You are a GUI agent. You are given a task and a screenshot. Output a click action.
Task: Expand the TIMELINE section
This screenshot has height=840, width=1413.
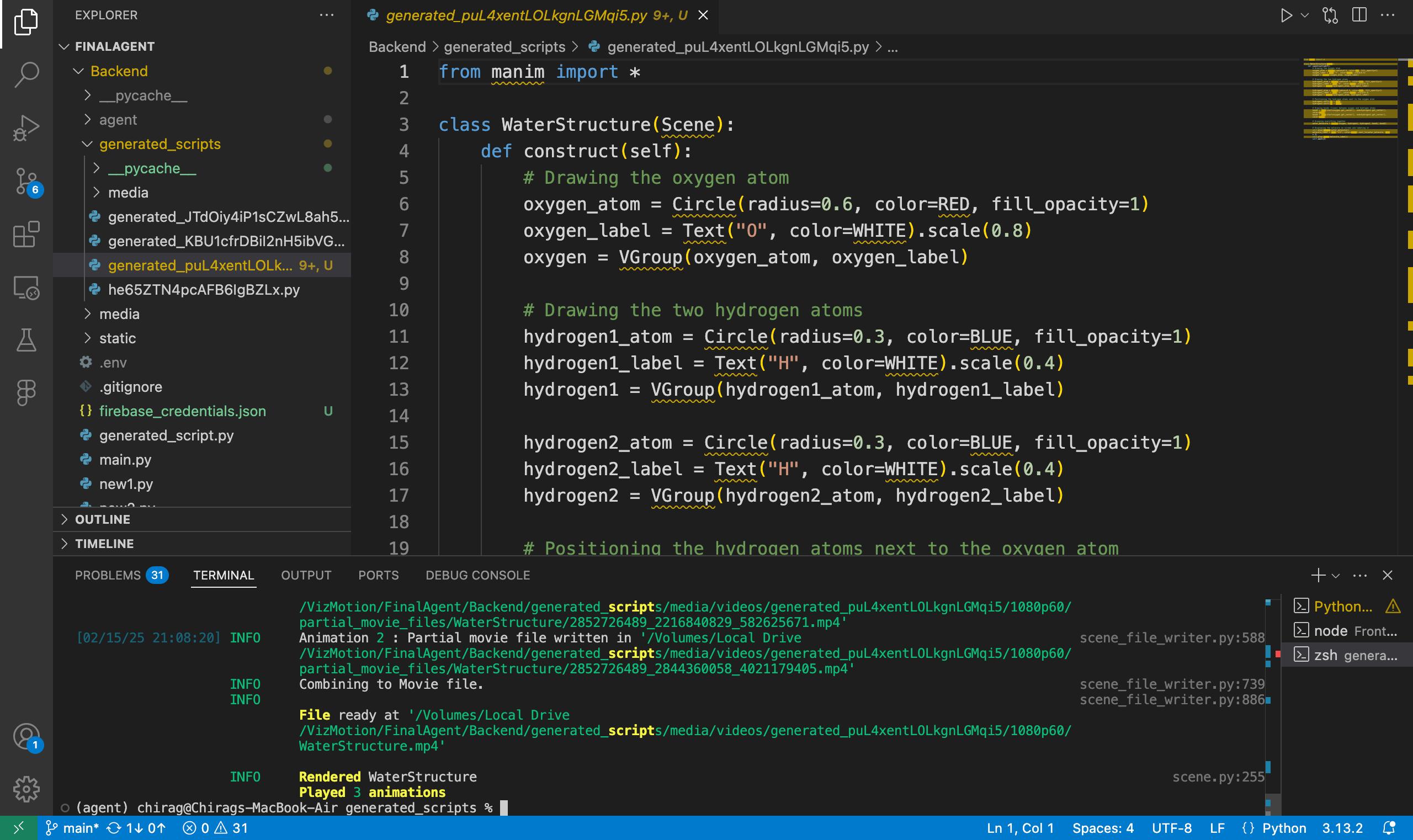click(x=104, y=544)
